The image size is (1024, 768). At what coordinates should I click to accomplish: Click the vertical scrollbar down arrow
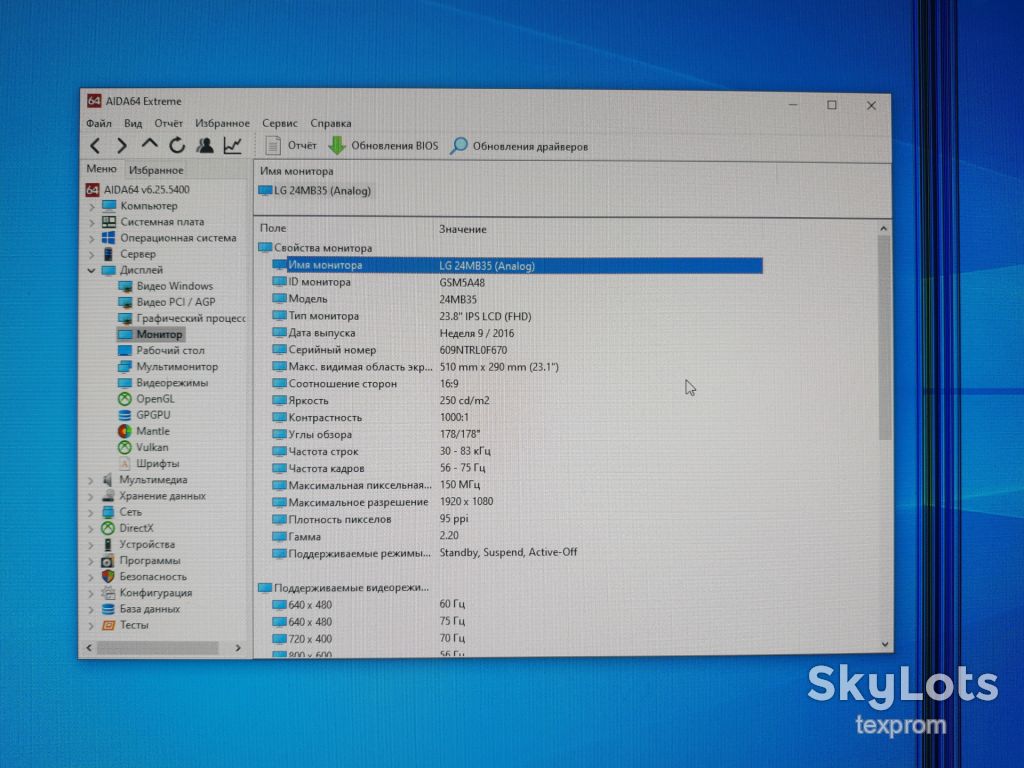coord(884,644)
